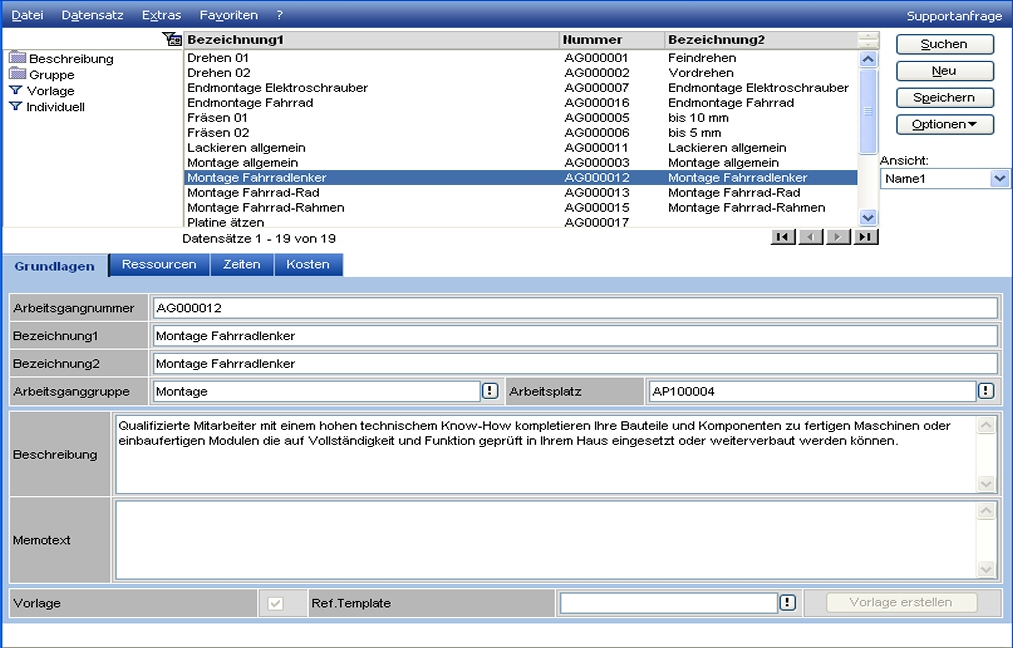The width and height of the screenshot is (1013, 648).
Task: Open the Datensatz menu
Action: click(92, 15)
